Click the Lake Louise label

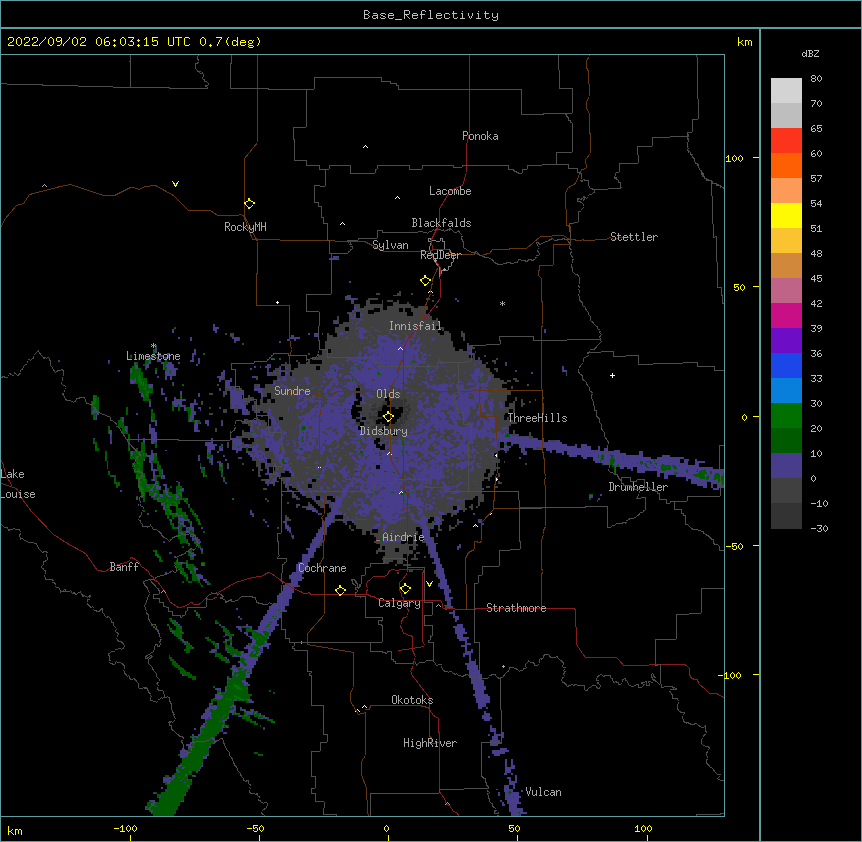pos(18,484)
